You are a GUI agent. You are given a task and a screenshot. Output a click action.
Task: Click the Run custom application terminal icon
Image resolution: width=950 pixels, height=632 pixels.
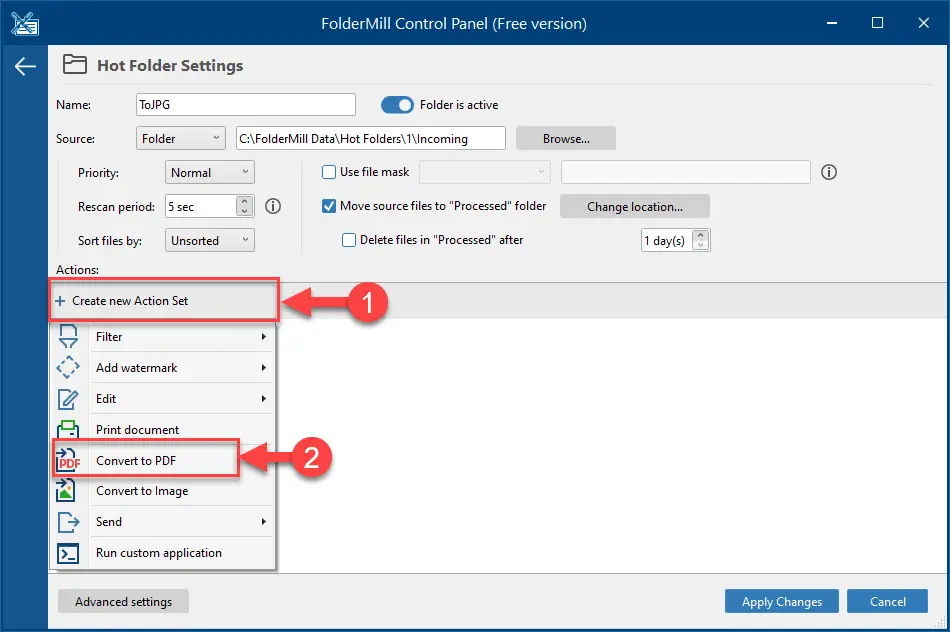point(68,553)
